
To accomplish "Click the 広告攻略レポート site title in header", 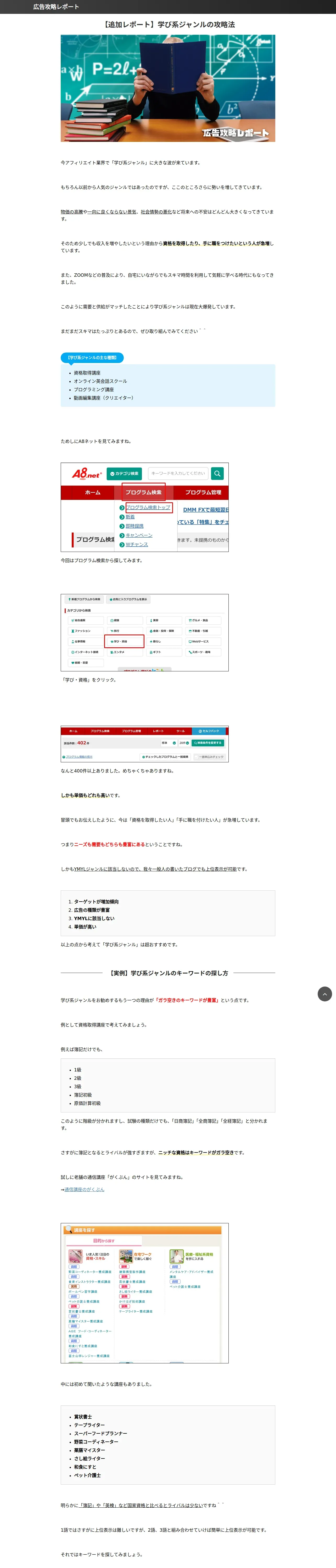I will [x=56, y=7].
